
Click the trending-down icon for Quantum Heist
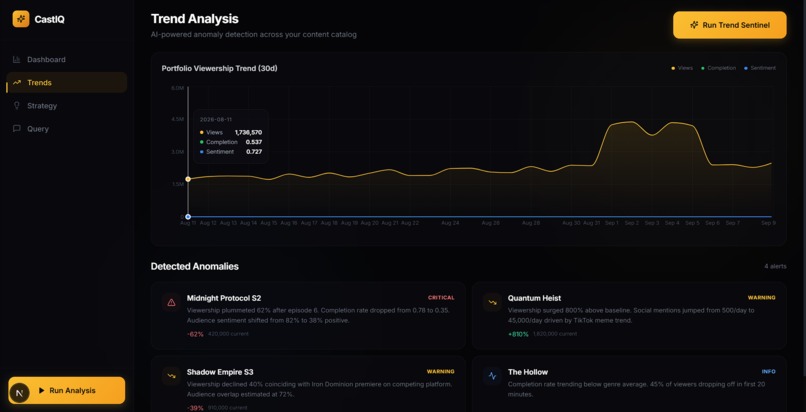(x=492, y=303)
